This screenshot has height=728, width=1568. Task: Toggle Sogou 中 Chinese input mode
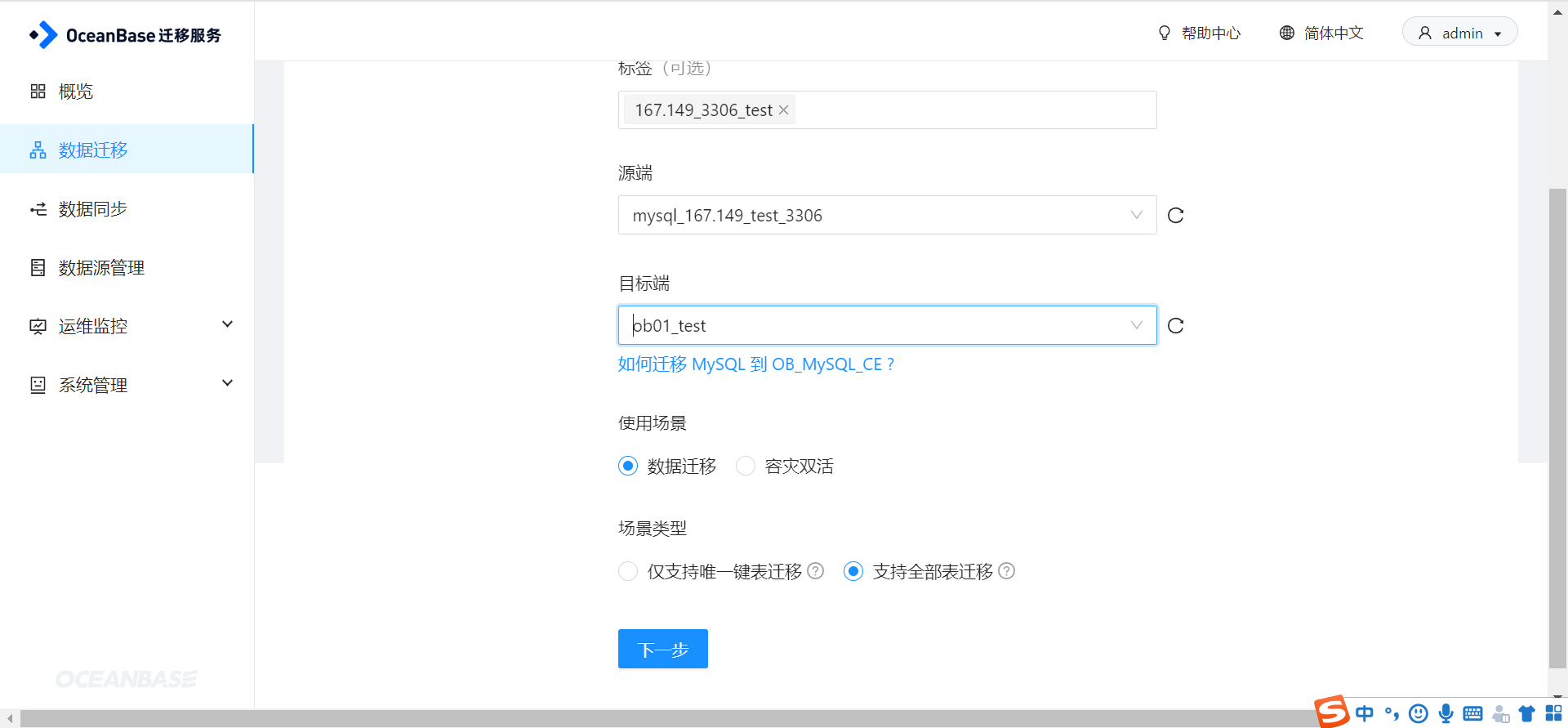pos(1364,713)
